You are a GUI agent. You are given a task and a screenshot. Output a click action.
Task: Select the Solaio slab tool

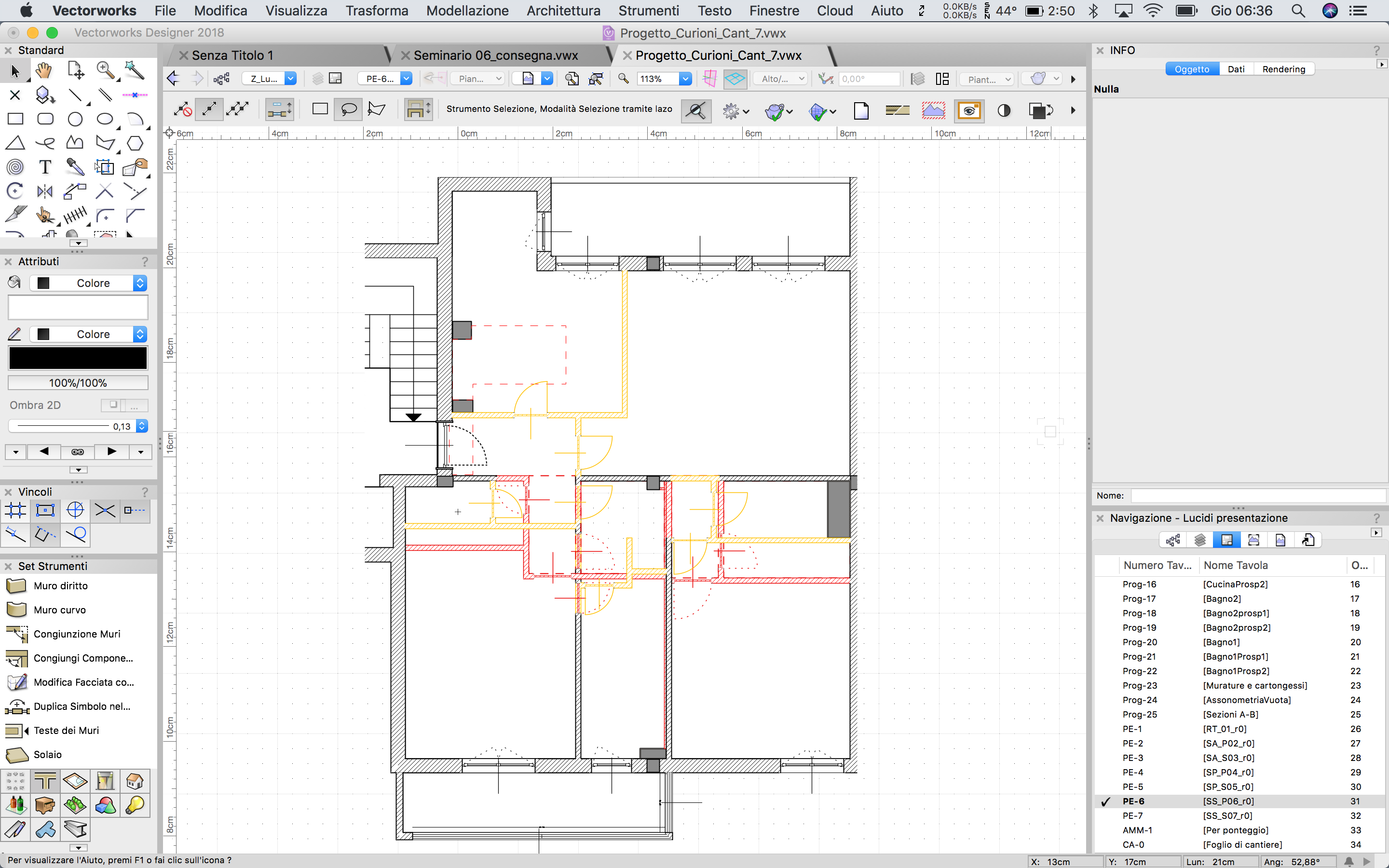click(47, 754)
